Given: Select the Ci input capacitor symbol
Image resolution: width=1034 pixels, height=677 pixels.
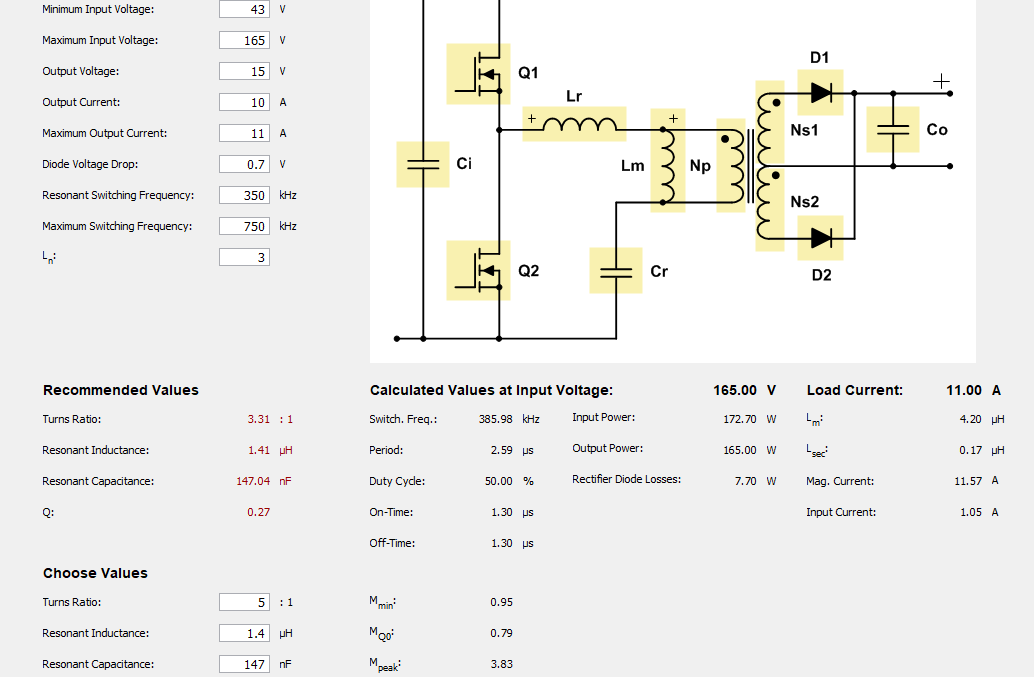Looking at the screenshot, I should [423, 164].
